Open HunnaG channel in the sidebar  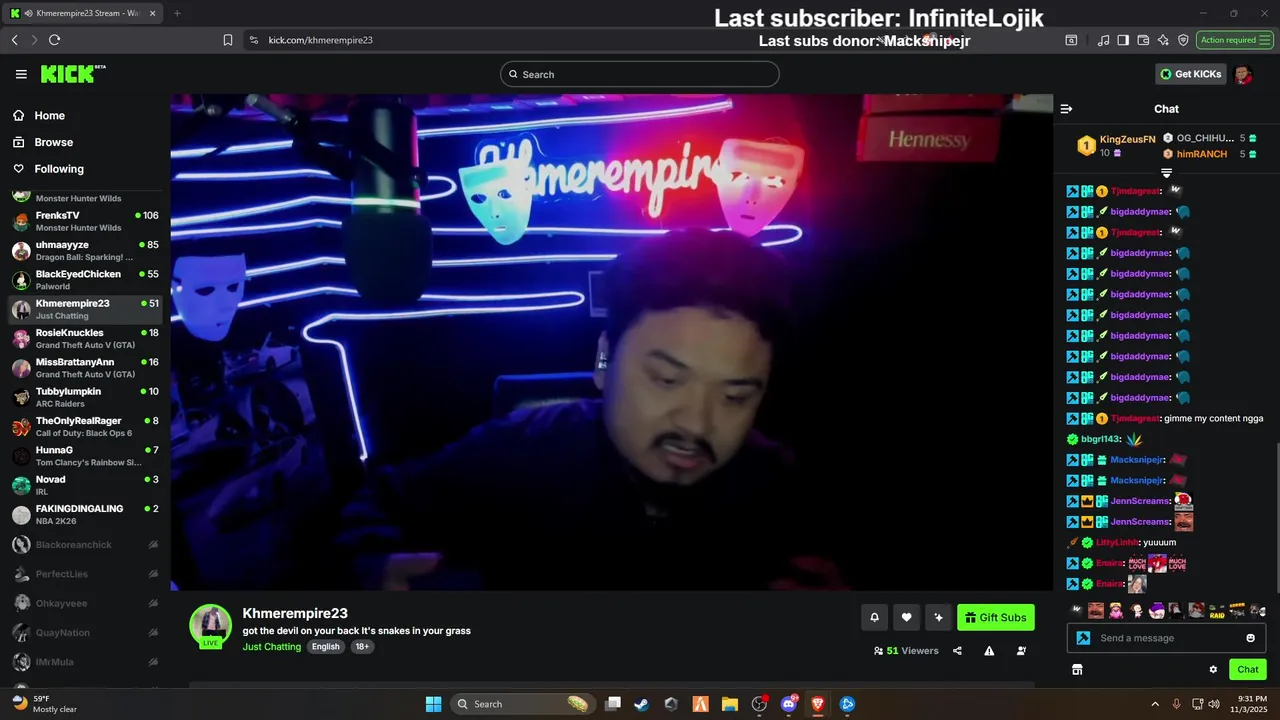[x=85, y=456]
